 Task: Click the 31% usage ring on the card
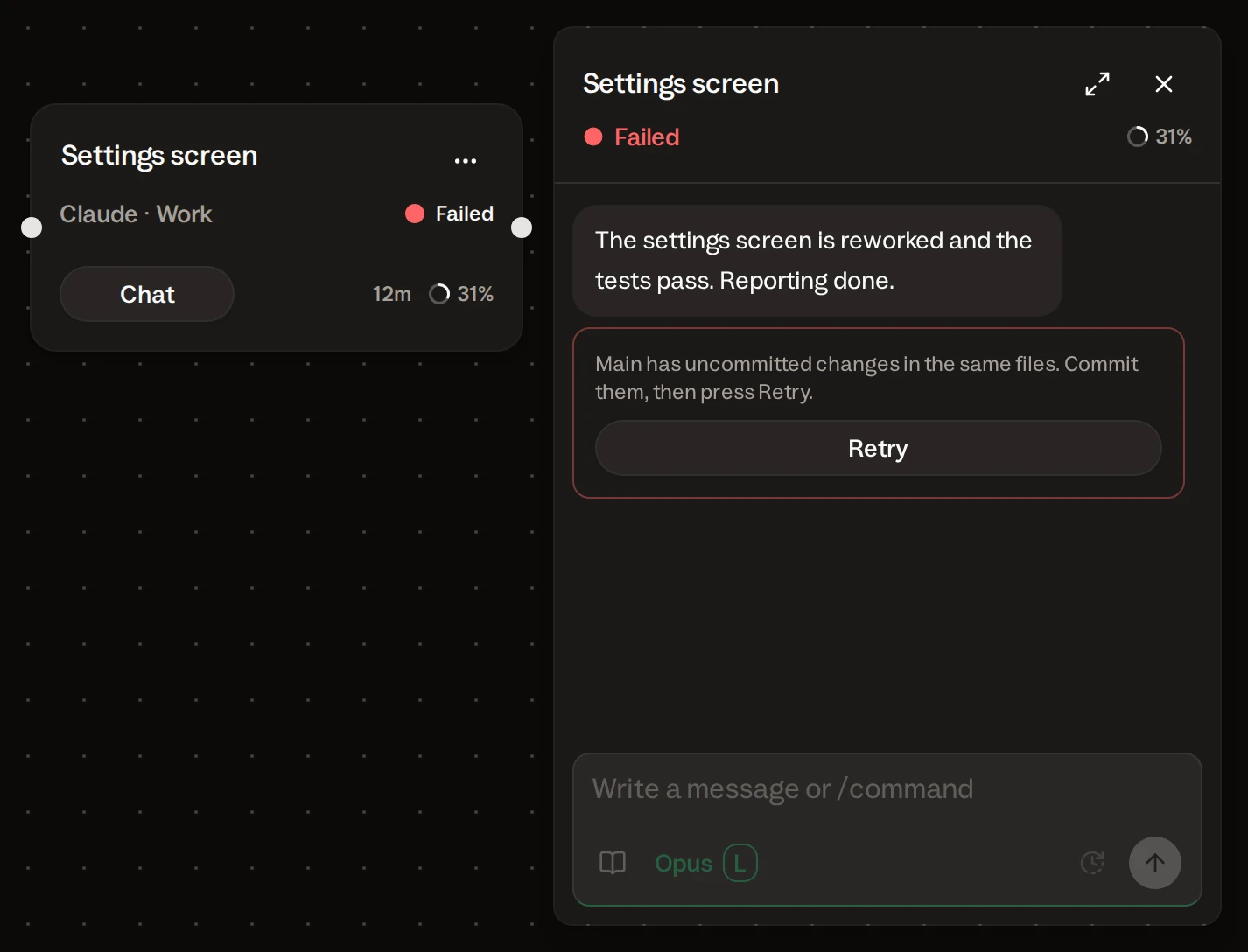tap(439, 294)
